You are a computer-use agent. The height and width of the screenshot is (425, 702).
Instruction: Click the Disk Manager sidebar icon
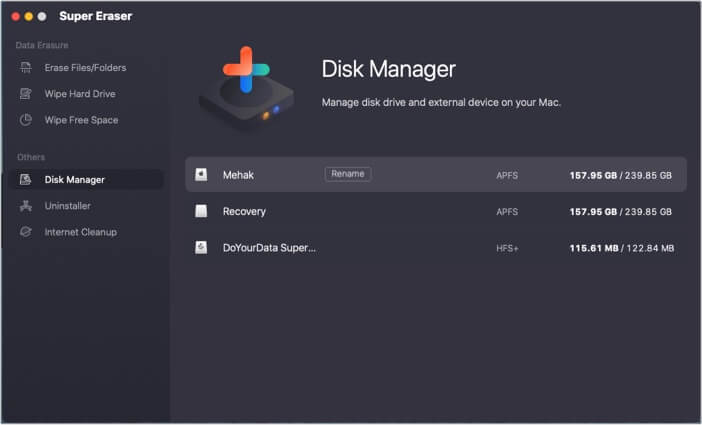(x=26, y=180)
